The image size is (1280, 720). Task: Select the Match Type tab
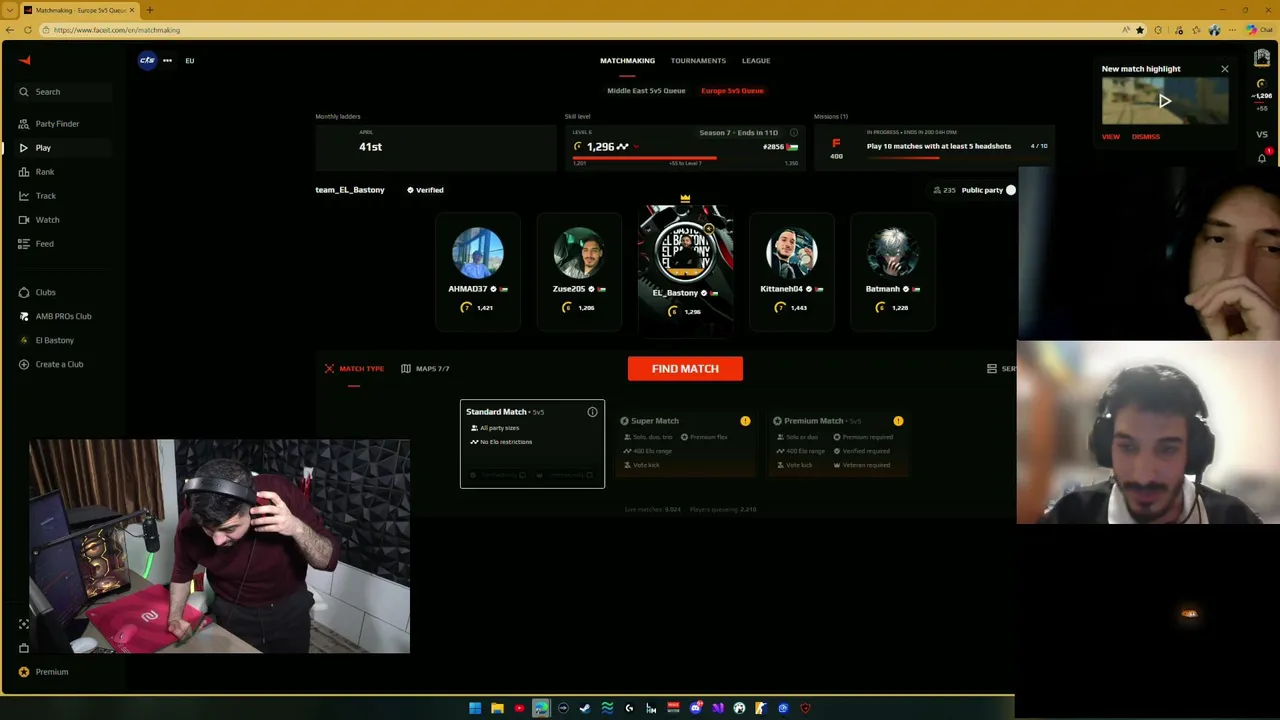point(354,369)
